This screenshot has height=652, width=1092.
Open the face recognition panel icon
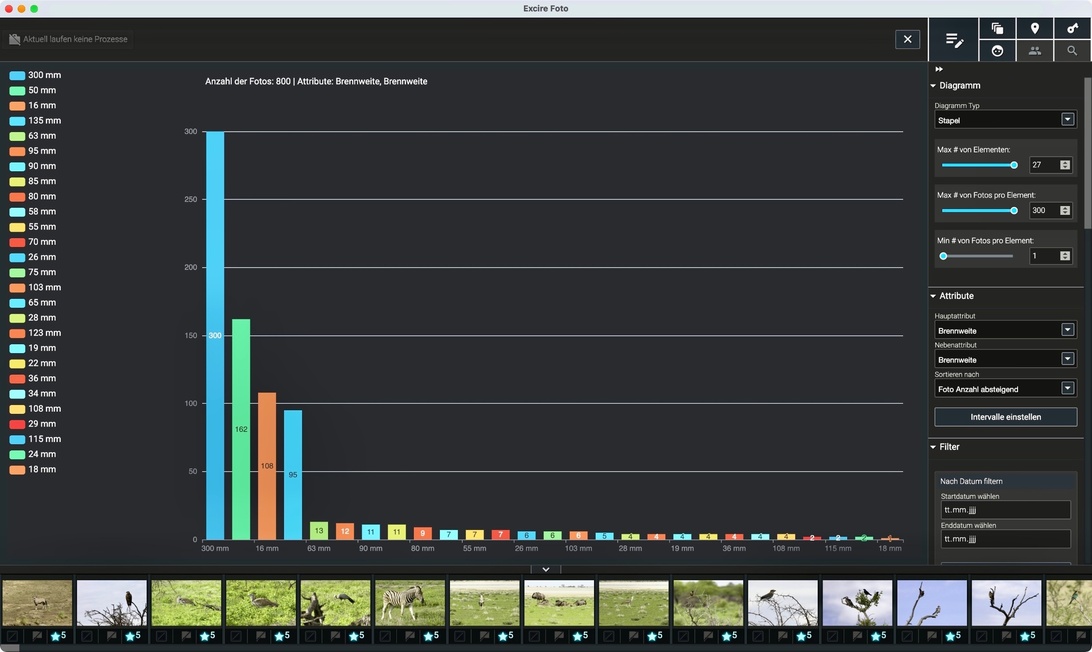(997, 51)
